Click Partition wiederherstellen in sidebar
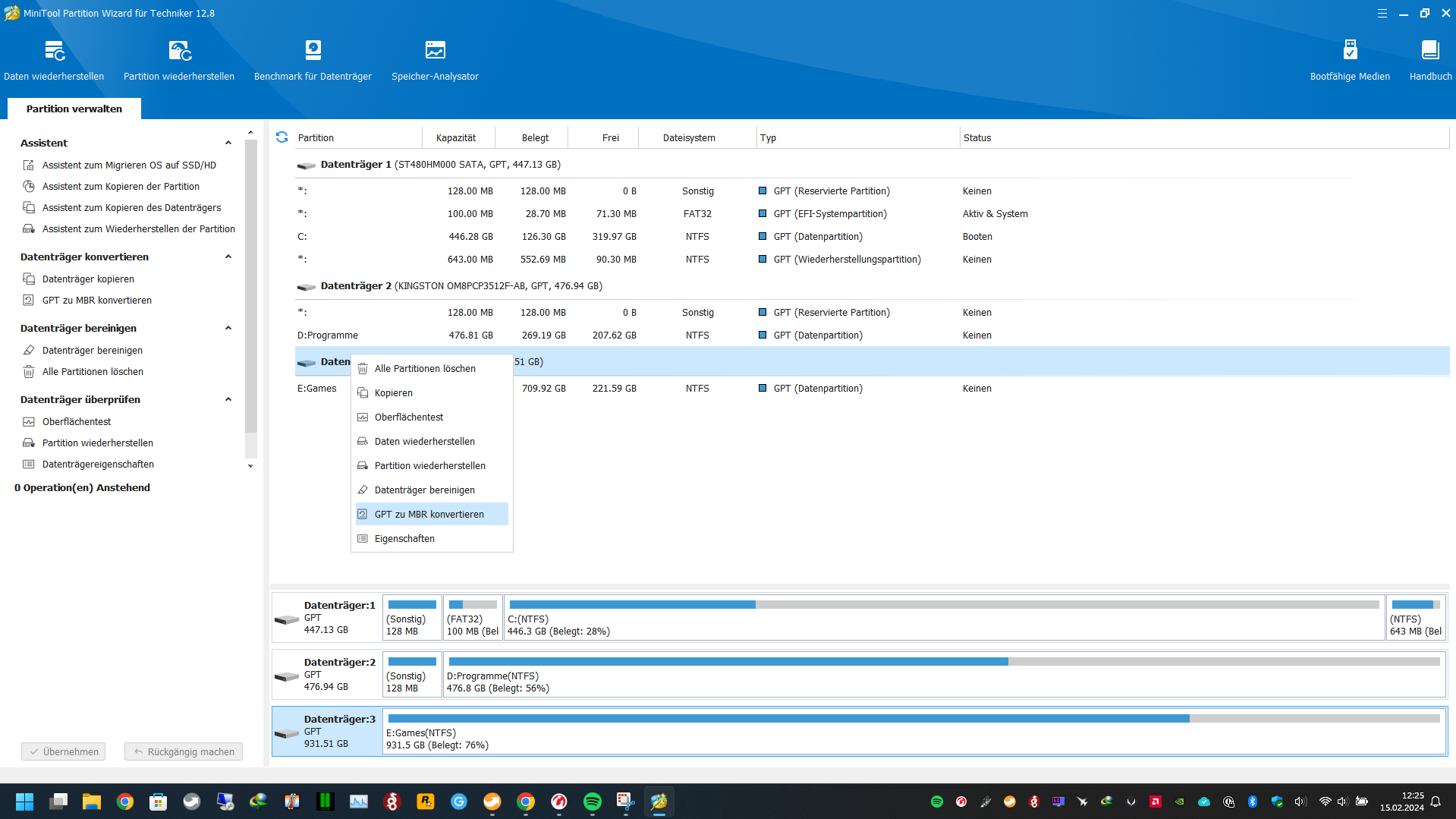Screen dimensions: 1456x819 (x=97, y=443)
